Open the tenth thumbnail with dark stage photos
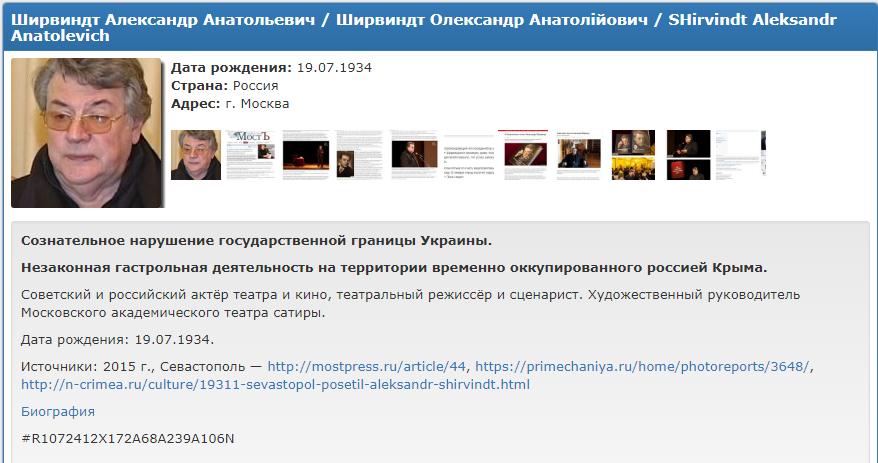Image resolution: width=878 pixels, height=463 pixels. tap(688, 155)
